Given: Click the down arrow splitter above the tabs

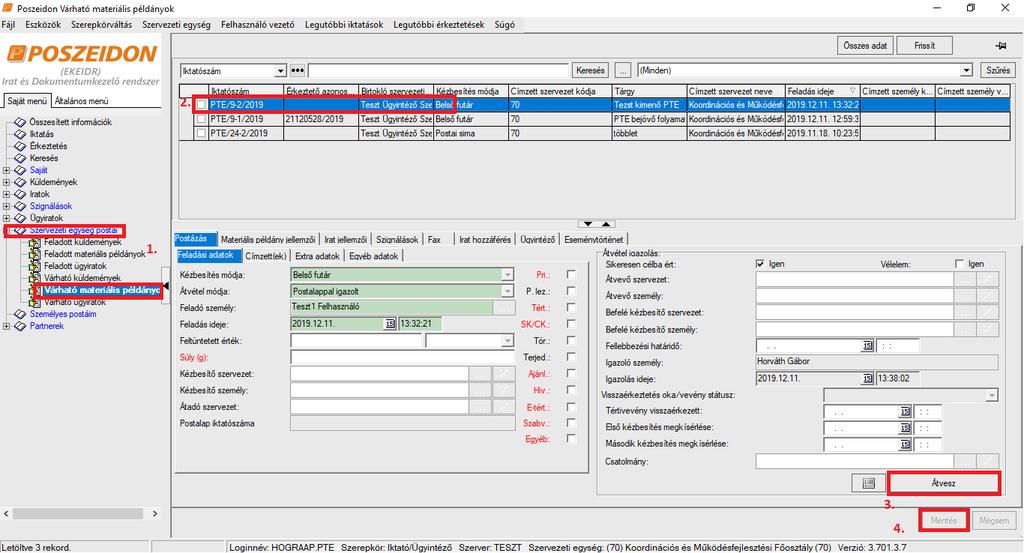Looking at the screenshot, I should point(588,224).
